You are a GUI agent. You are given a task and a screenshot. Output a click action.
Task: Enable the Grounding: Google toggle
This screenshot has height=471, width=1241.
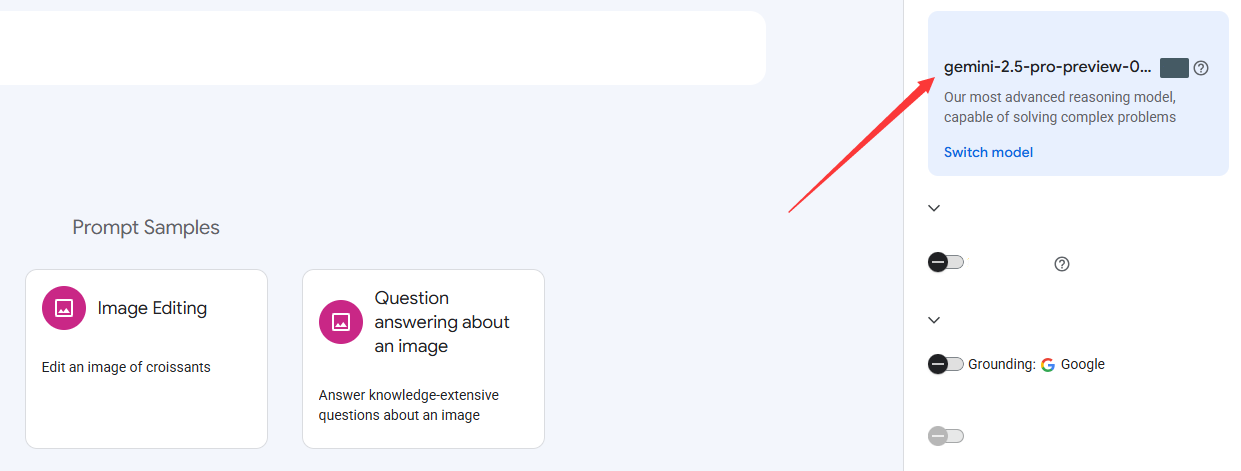pos(946,364)
